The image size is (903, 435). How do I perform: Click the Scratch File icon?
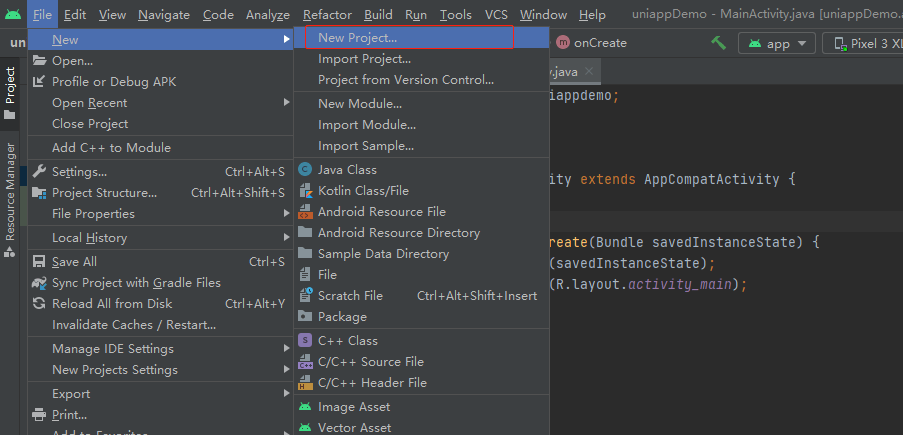(x=305, y=296)
